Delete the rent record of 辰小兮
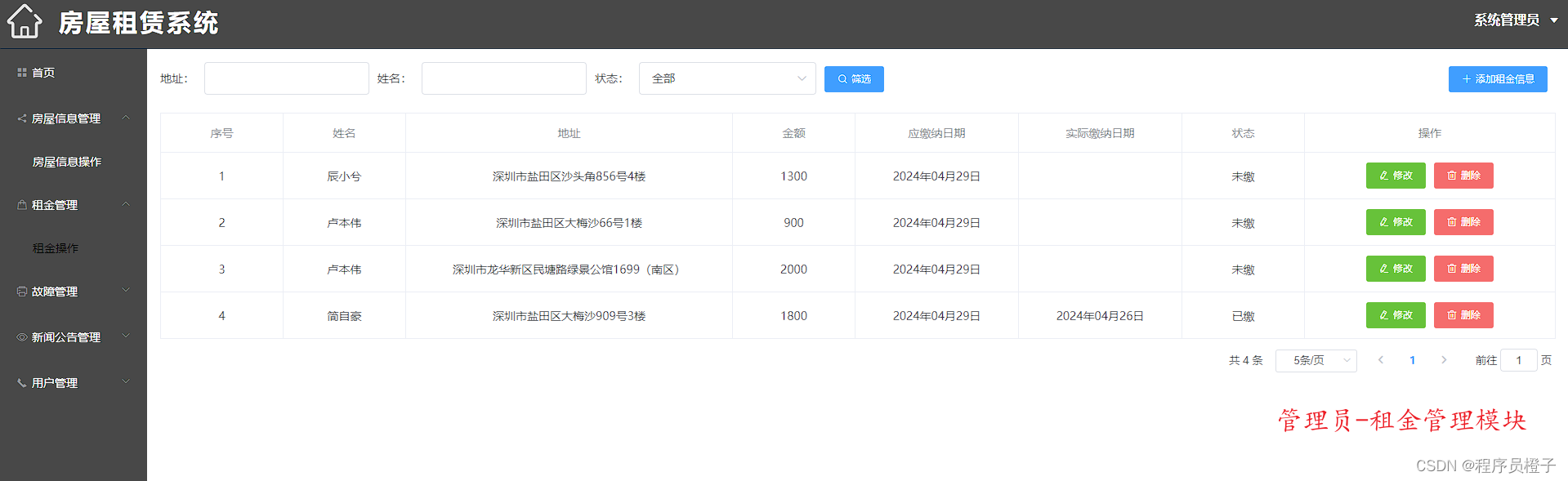Viewport: 1568px width, 481px height. click(1463, 176)
